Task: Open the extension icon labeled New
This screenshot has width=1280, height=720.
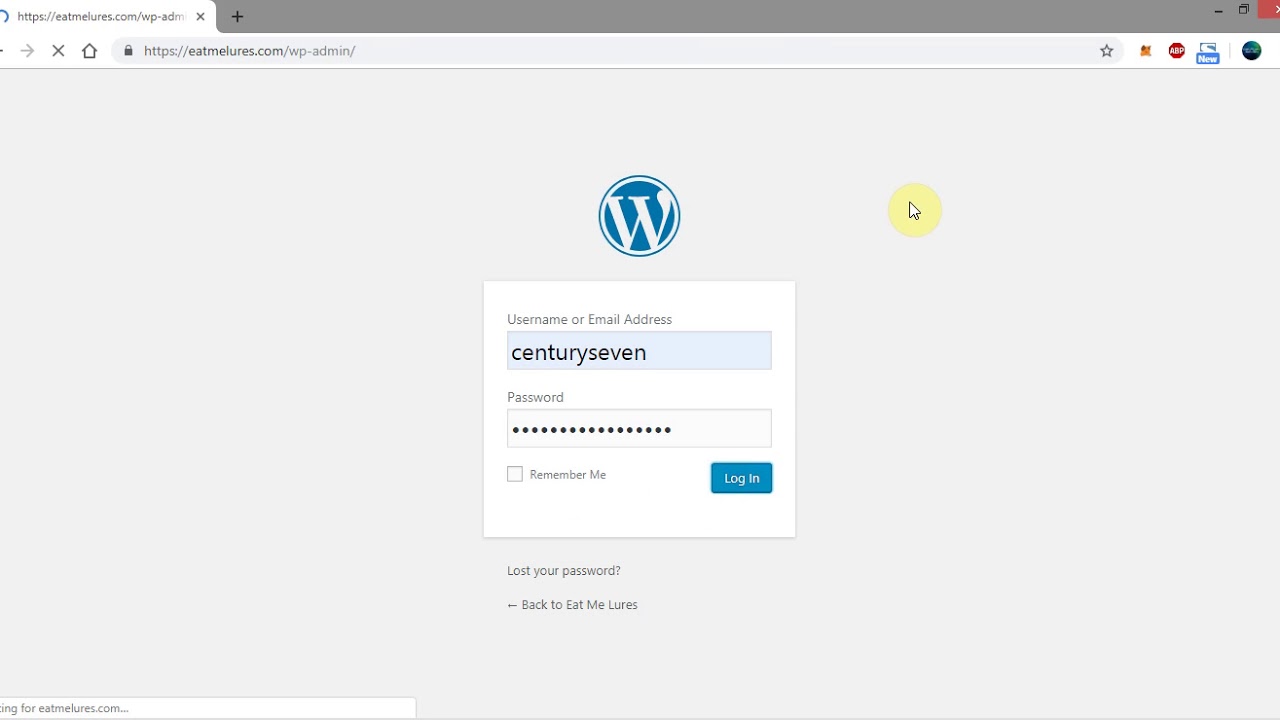Action: click(x=1208, y=53)
